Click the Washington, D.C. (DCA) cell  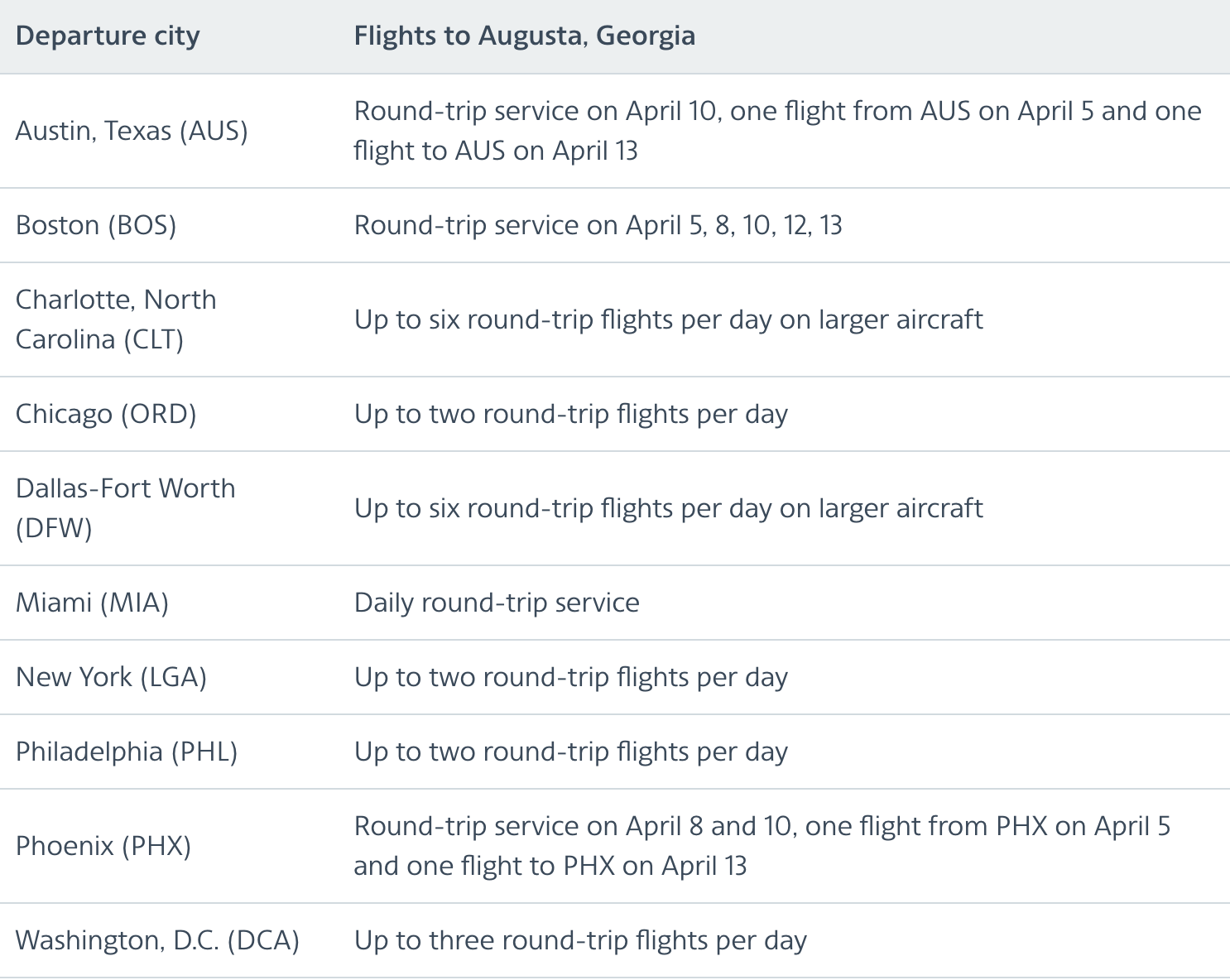pyautogui.click(x=157, y=940)
